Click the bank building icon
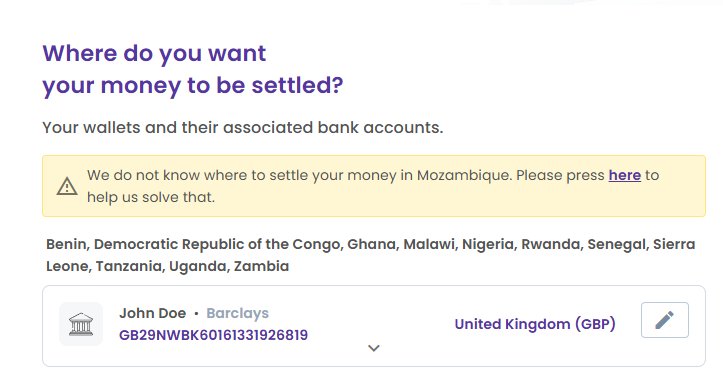 pos(81,324)
